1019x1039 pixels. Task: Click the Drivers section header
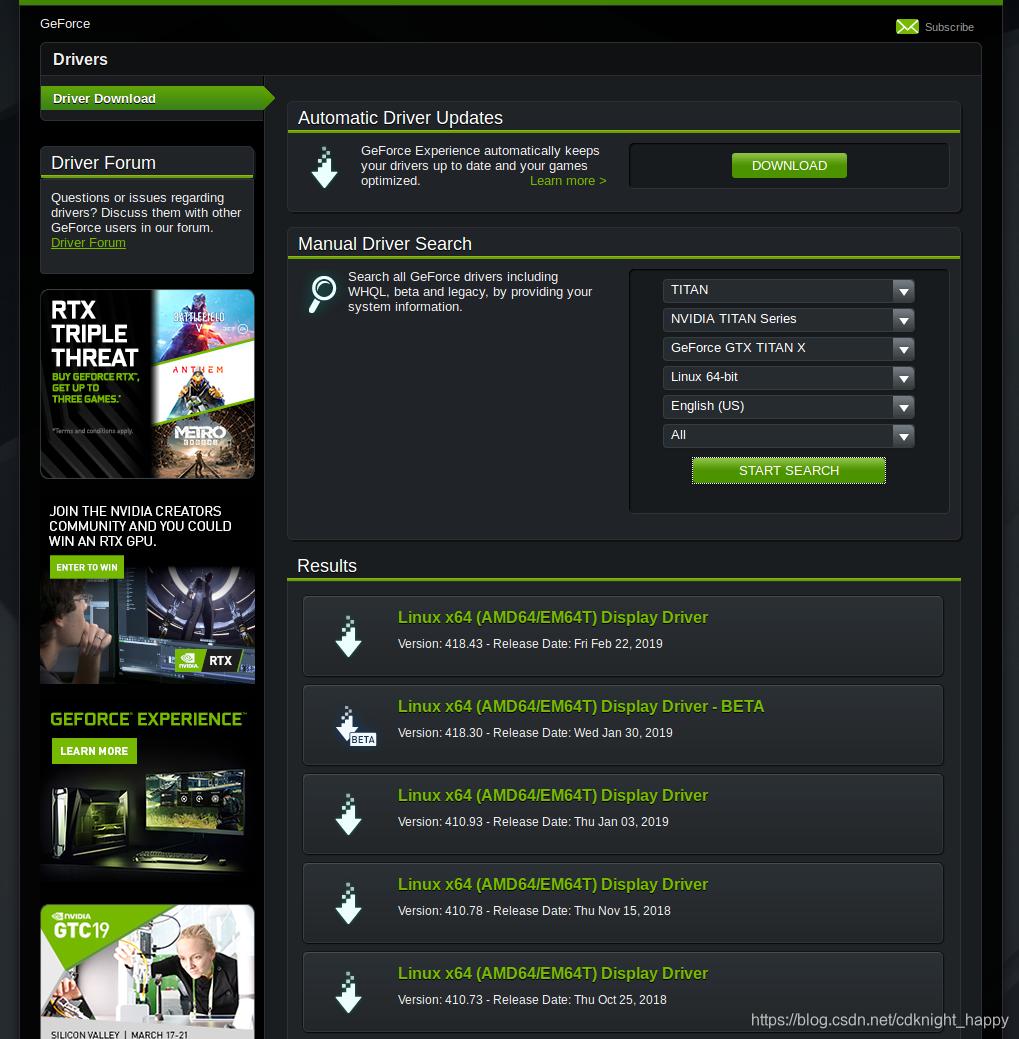click(x=80, y=60)
